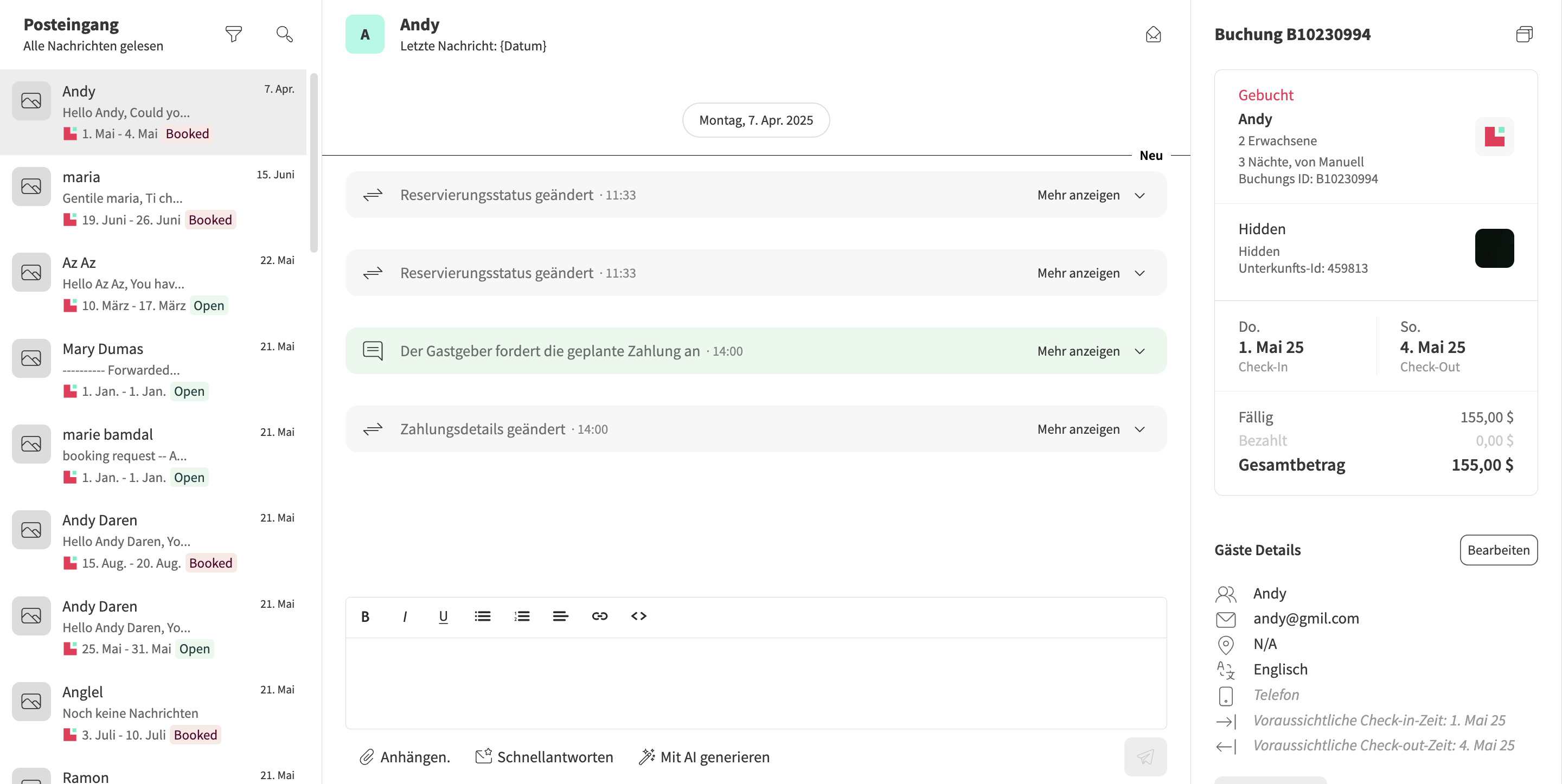Generate a reply with AI

click(703, 757)
